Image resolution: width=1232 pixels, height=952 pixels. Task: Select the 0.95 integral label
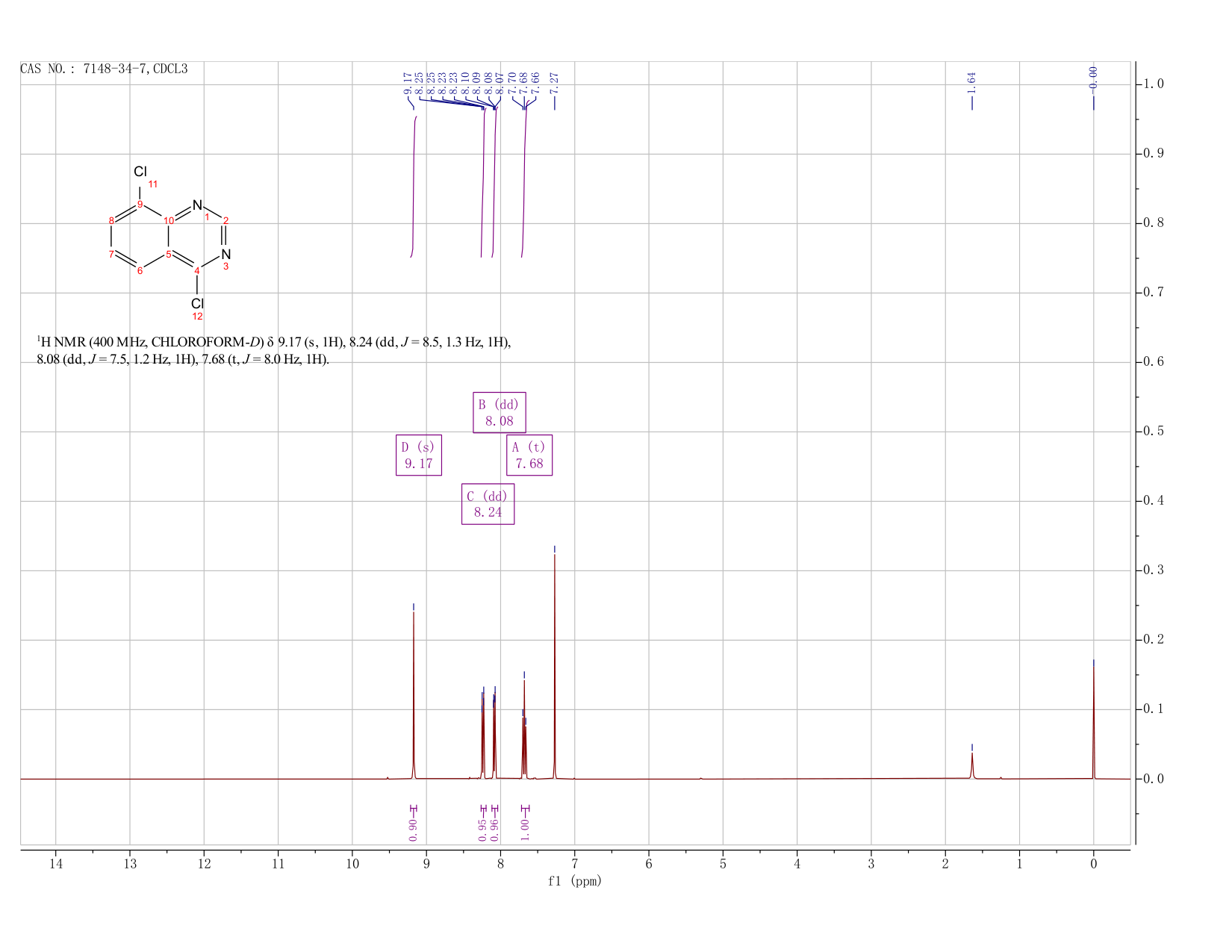[x=482, y=828]
